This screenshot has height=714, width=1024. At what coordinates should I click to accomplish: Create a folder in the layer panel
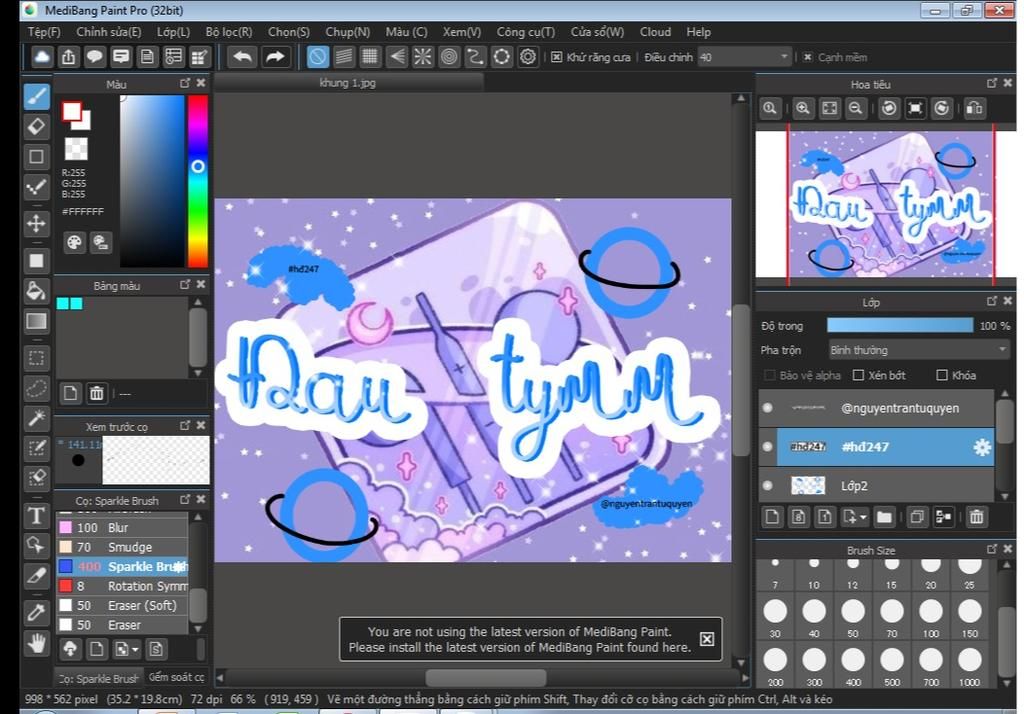884,517
